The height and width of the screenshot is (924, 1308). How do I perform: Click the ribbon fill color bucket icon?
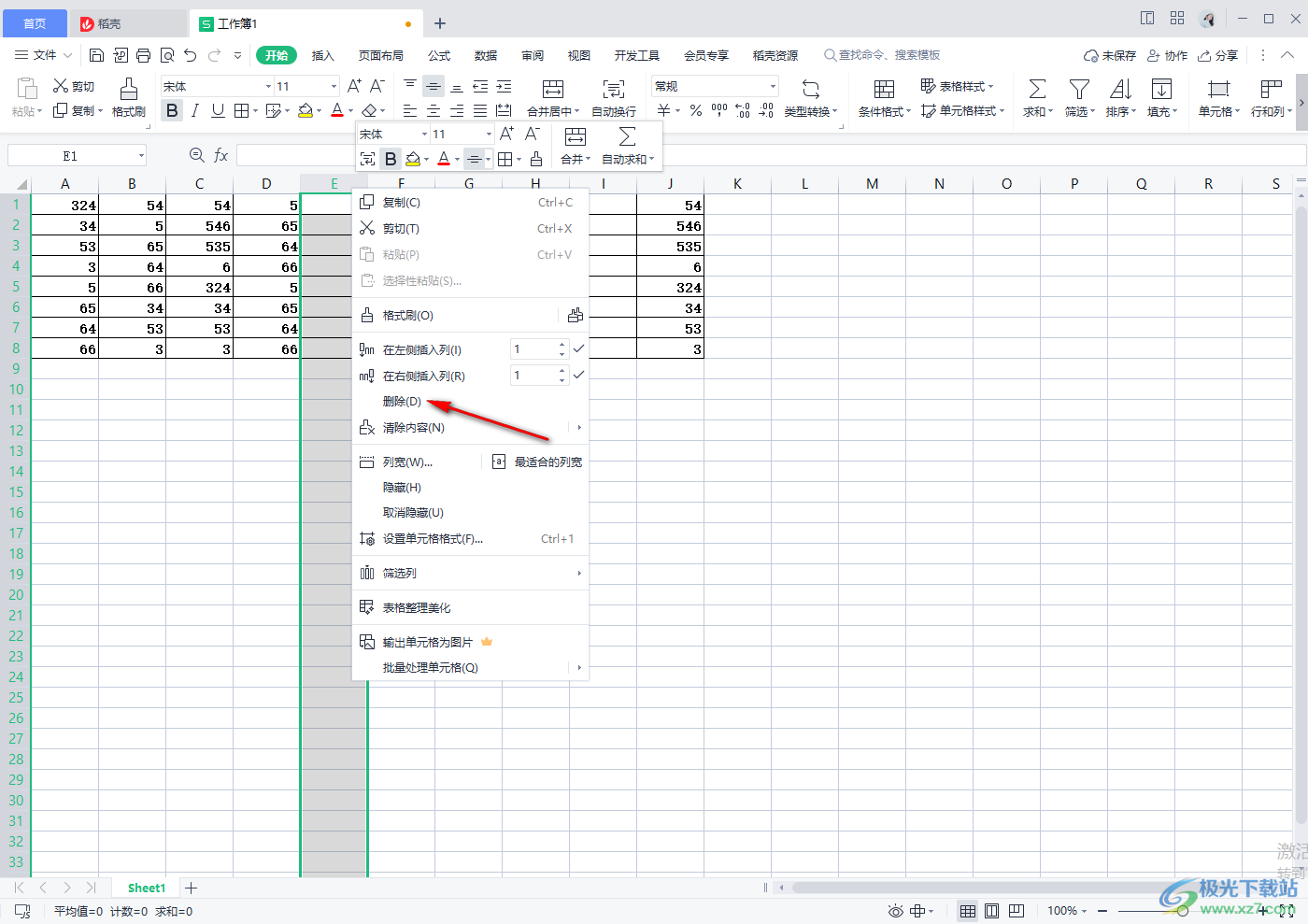(305, 111)
